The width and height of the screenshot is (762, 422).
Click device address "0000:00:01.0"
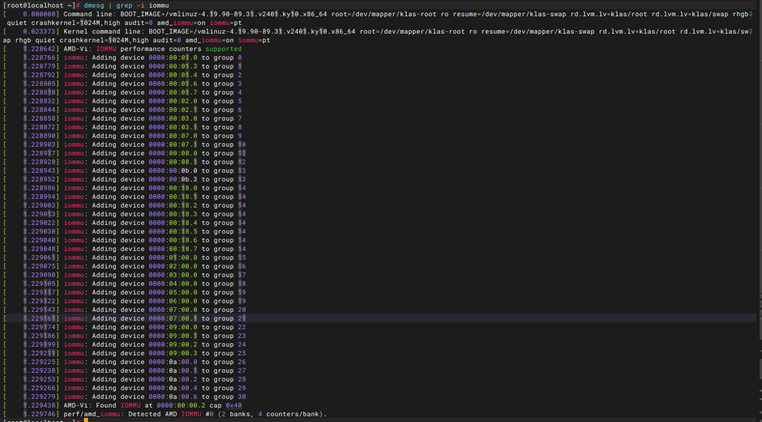click(x=173, y=58)
